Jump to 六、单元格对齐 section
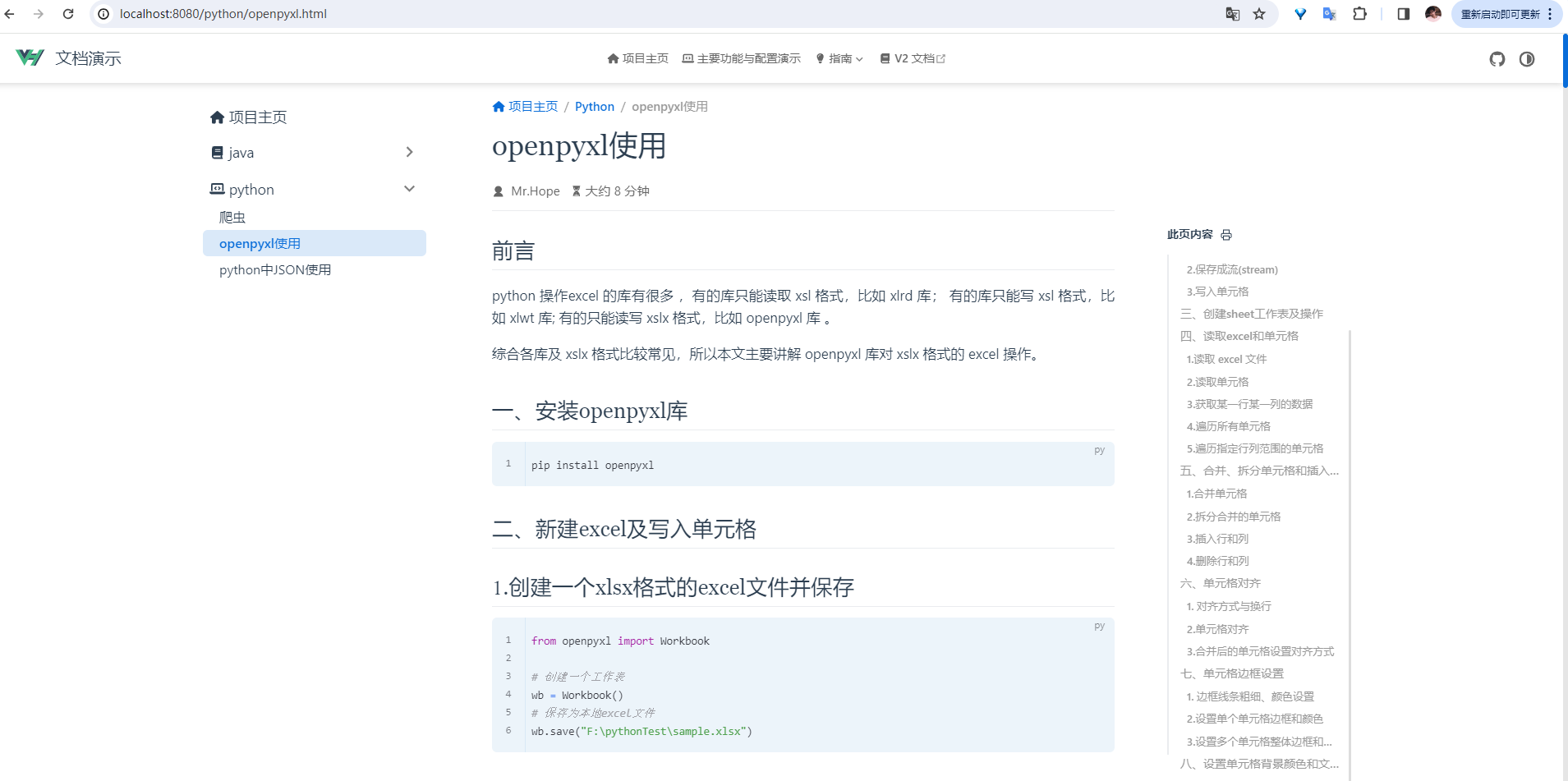The height and width of the screenshot is (781, 1568). pyautogui.click(x=1221, y=583)
